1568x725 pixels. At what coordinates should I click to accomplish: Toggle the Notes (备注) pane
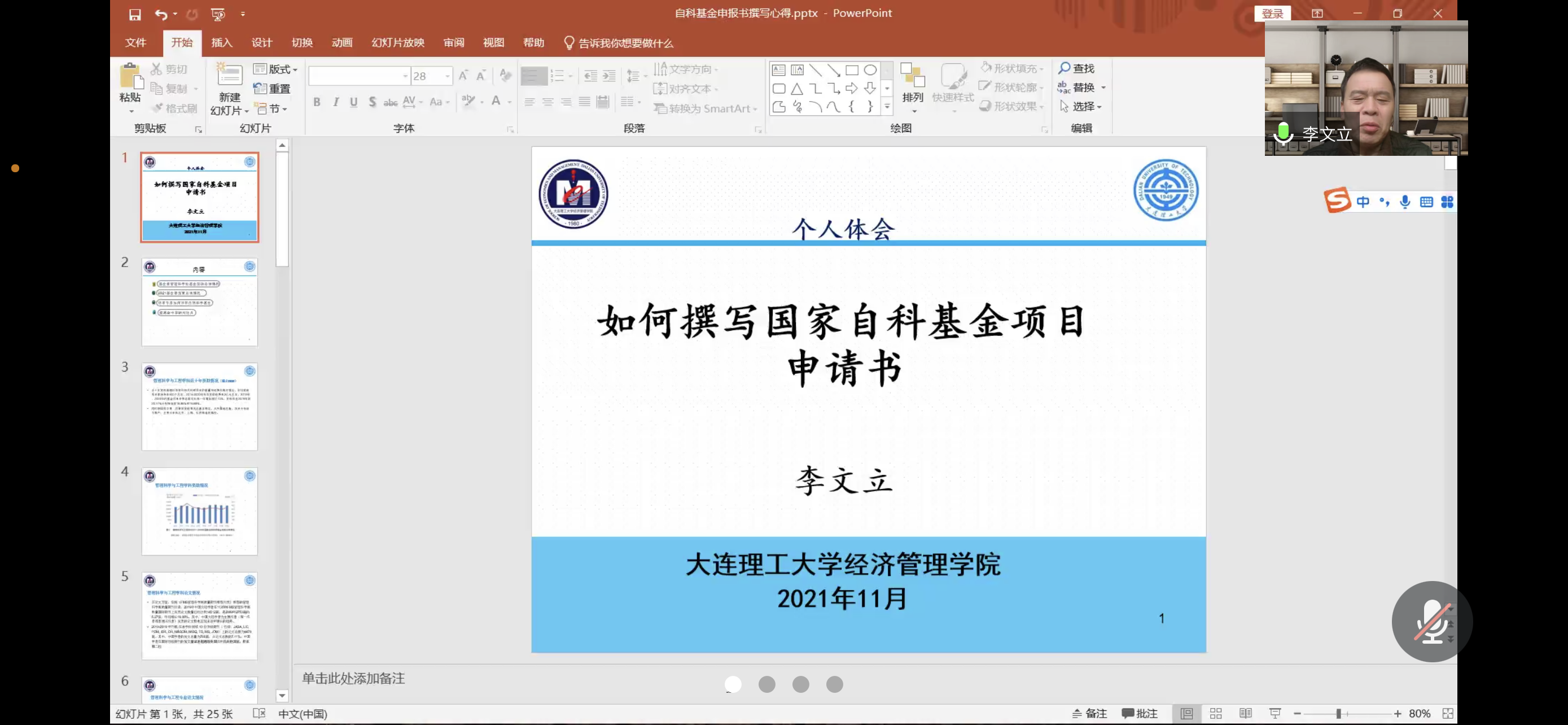(x=1089, y=714)
